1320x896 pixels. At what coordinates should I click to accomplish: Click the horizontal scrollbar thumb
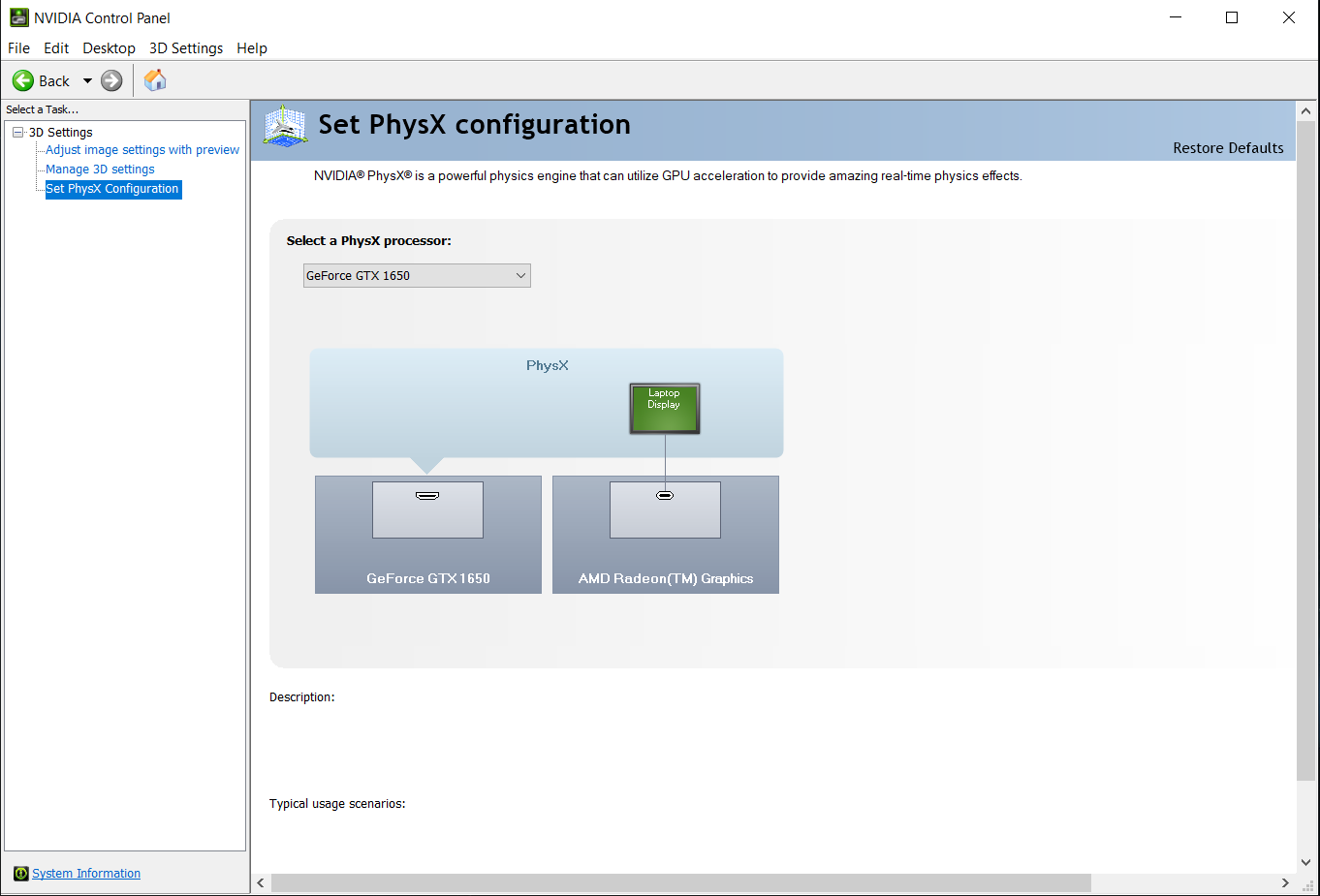click(x=681, y=883)
